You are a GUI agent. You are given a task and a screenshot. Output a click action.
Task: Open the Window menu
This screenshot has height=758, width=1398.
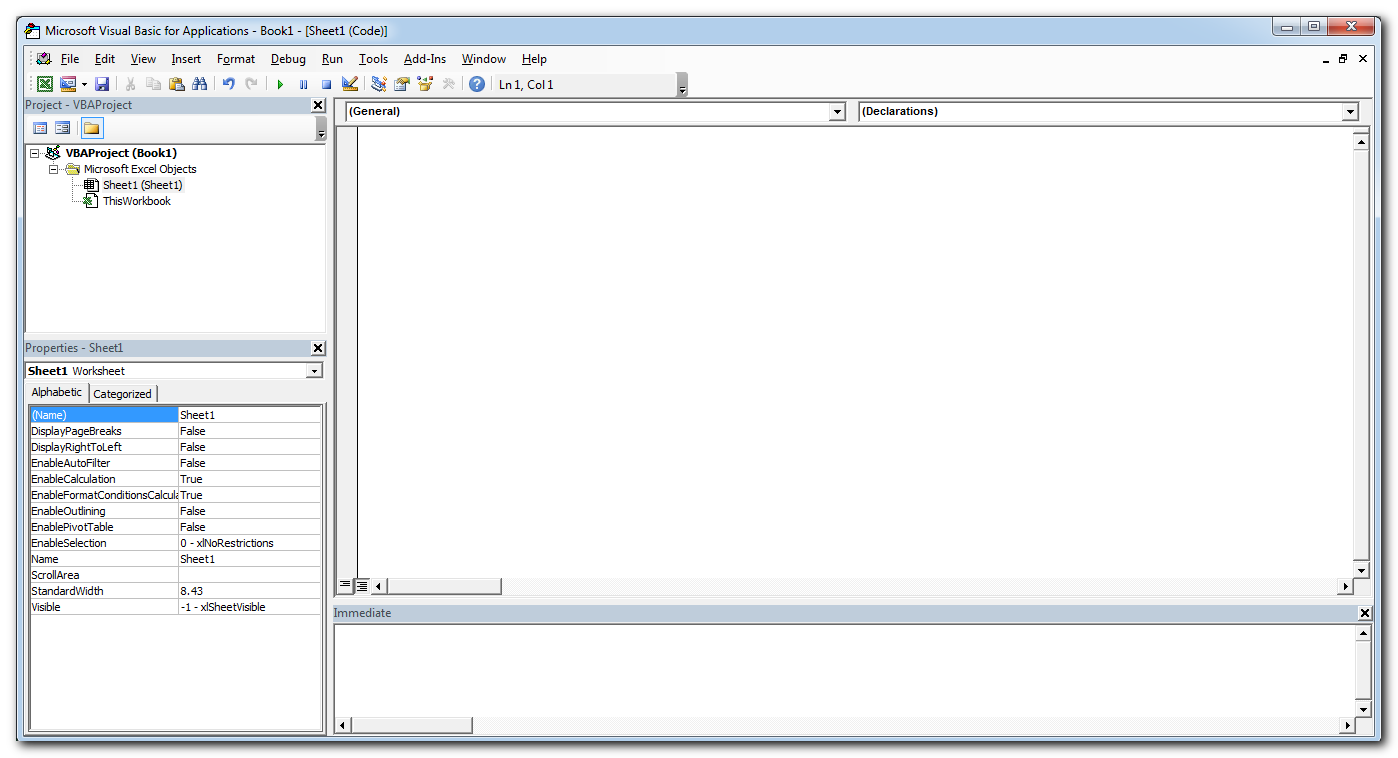pos(484,59)
